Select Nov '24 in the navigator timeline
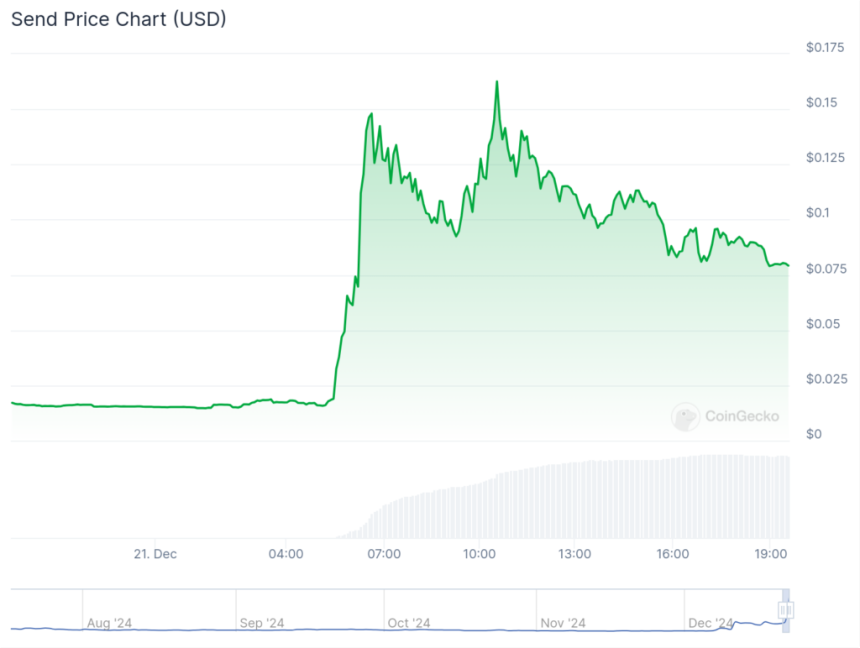This screenshot has height=648, width=860. 563,623
